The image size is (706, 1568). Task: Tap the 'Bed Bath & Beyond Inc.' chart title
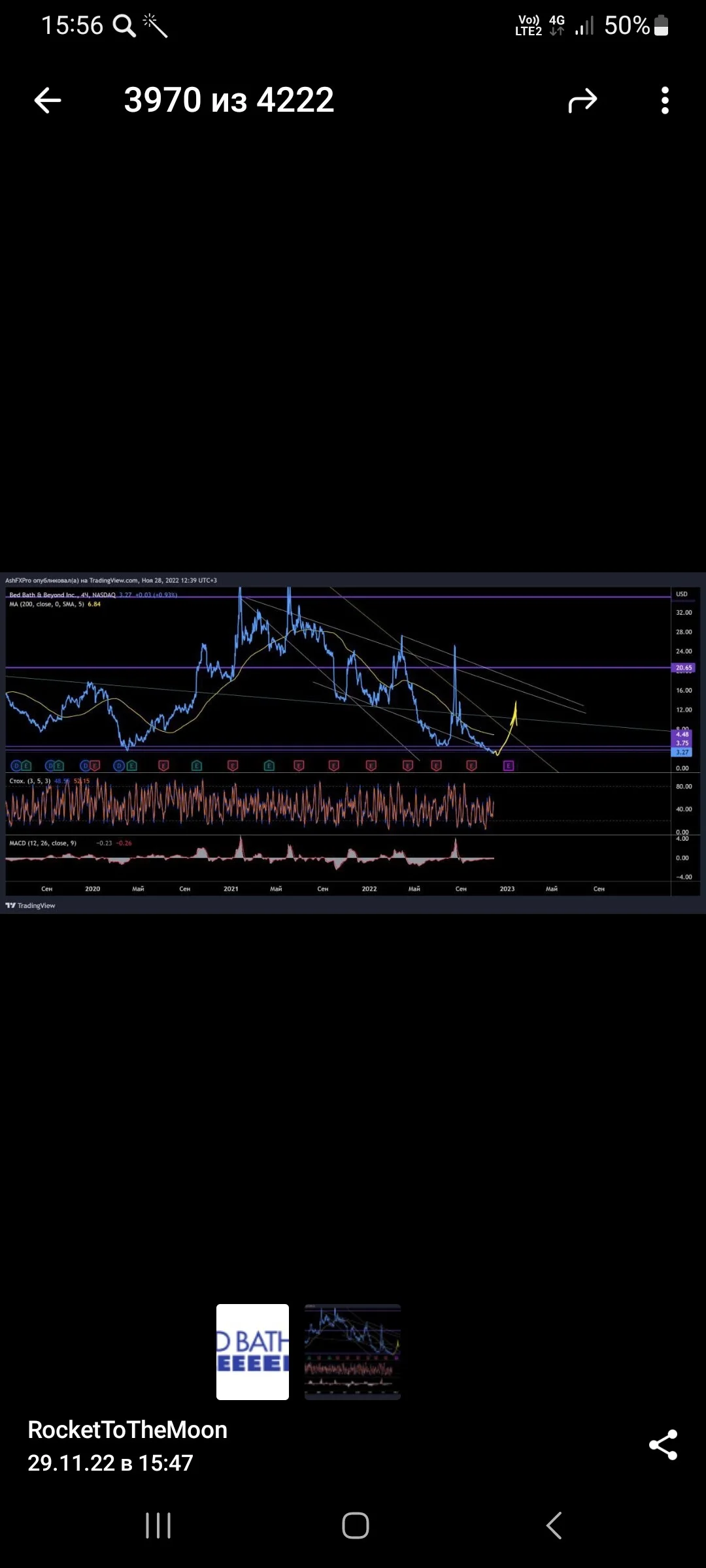[43, 595]
